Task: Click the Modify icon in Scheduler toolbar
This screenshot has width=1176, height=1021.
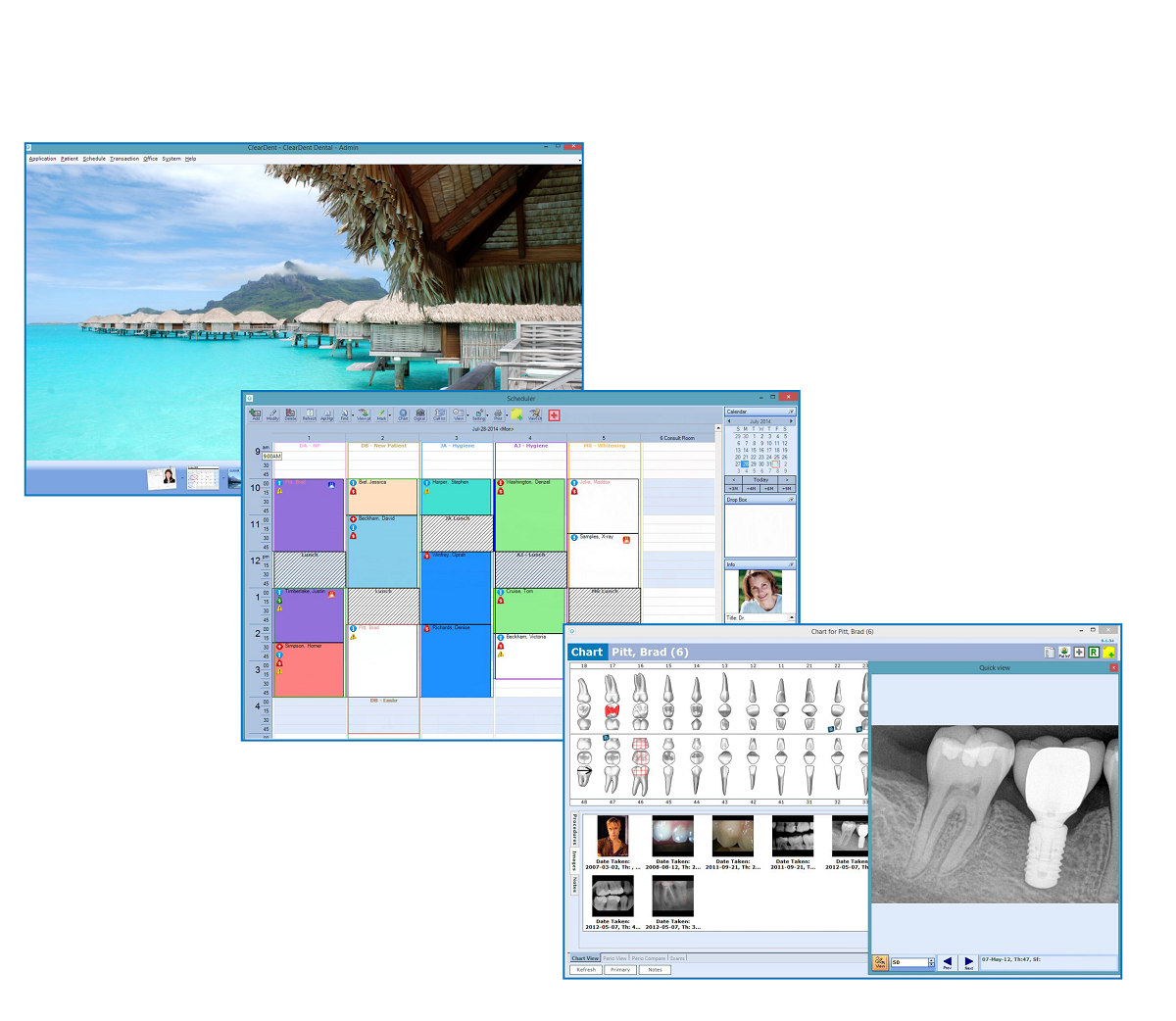Action: tap(272, 414)
